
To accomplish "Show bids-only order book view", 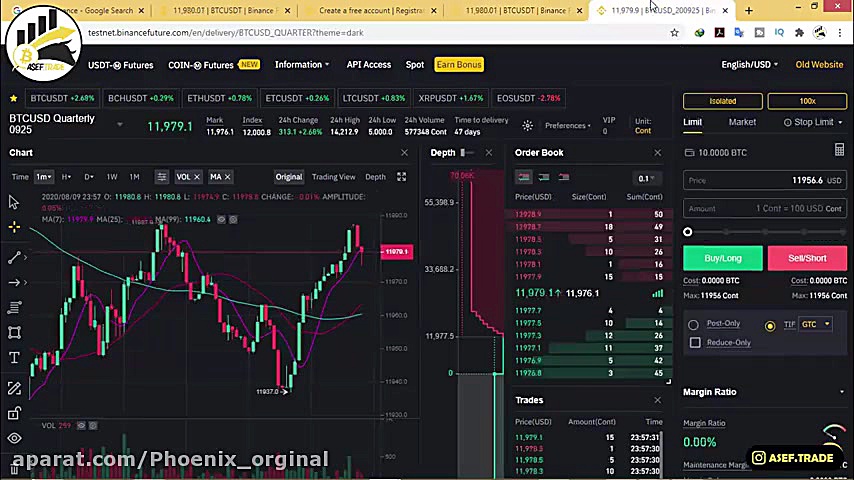I will 544,177.
